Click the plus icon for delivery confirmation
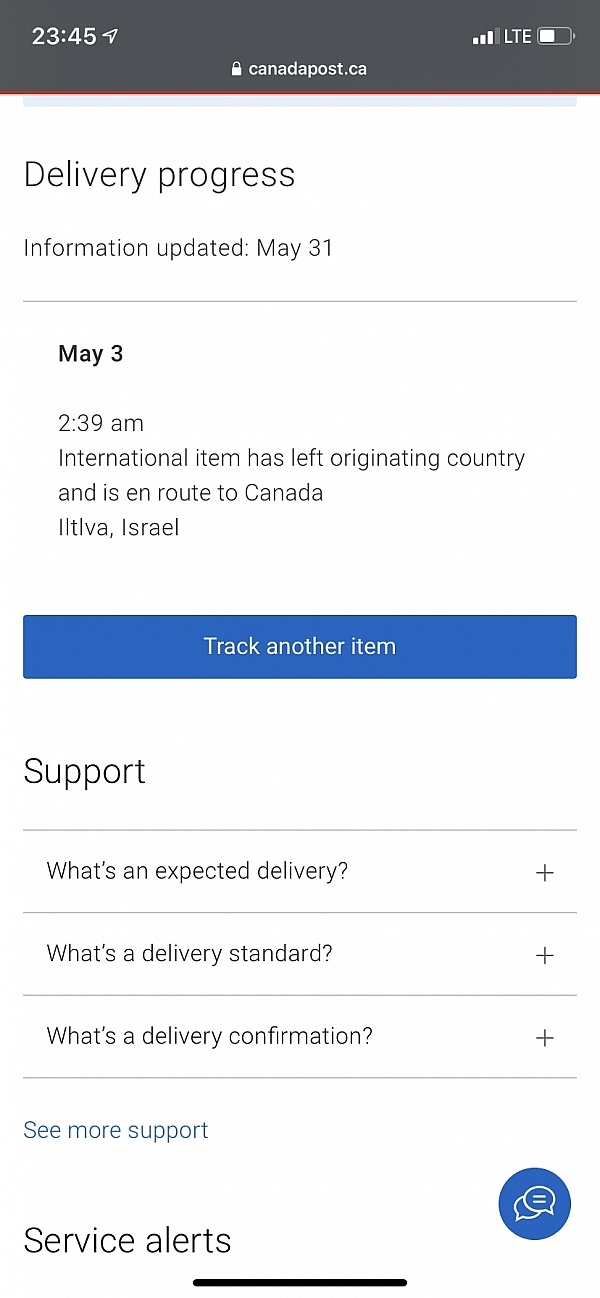Screen dimensions: 600x1298 (544, 1038)
